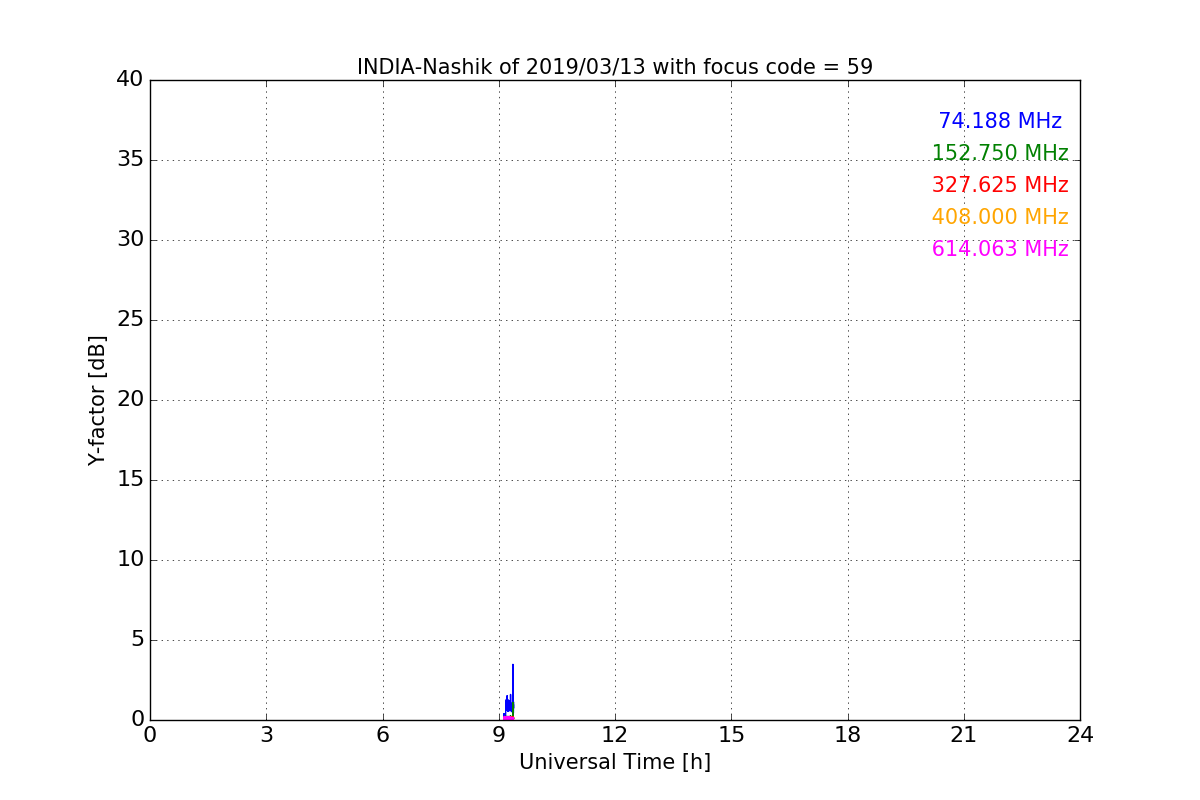Click y-axis tick label 20

click(130, 399)
